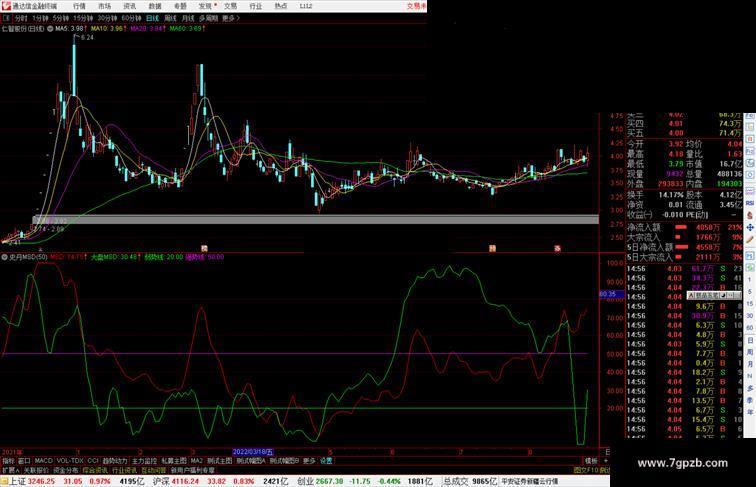
Task: Select the drawing pencil sidebar icon
Action: (x=750, y=239)
